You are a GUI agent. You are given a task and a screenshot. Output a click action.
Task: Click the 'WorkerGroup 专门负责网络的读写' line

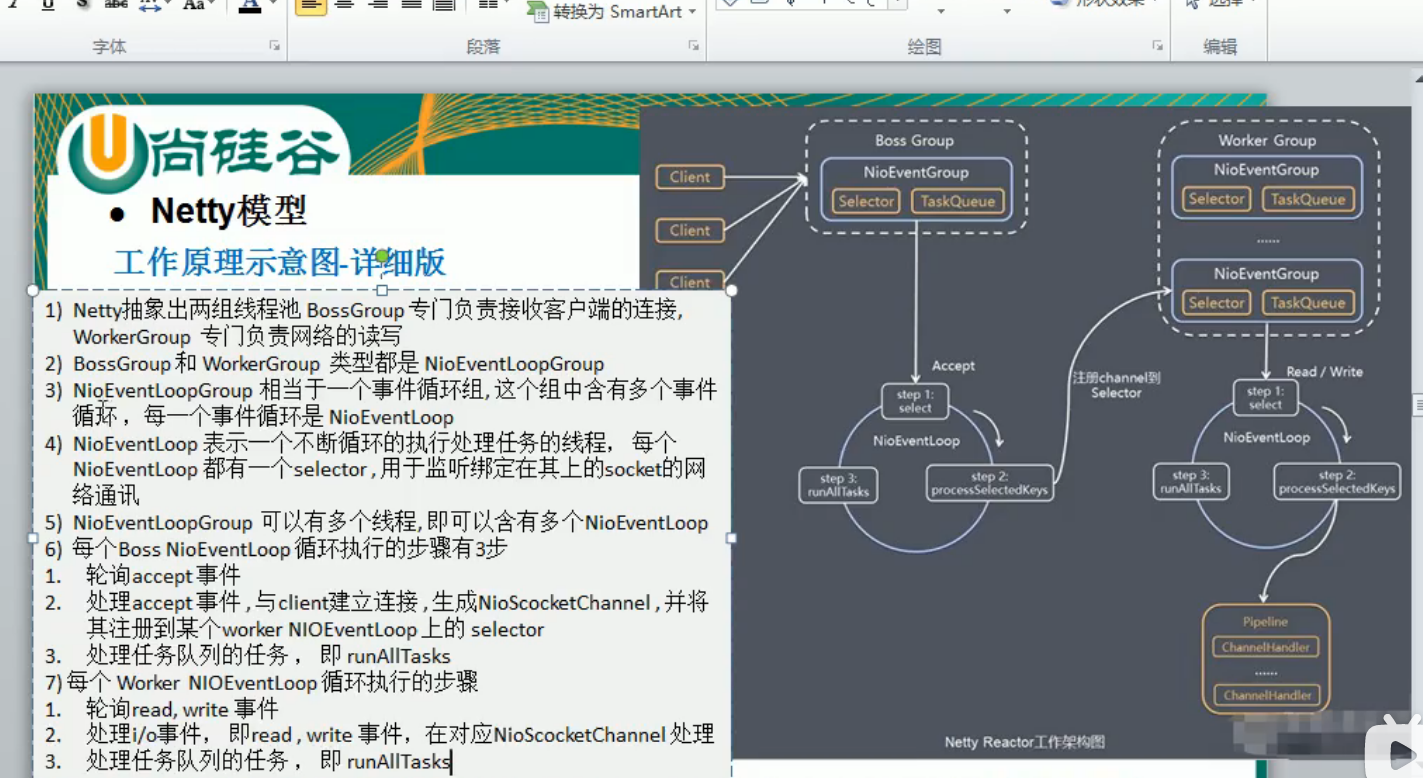[237, 337]
